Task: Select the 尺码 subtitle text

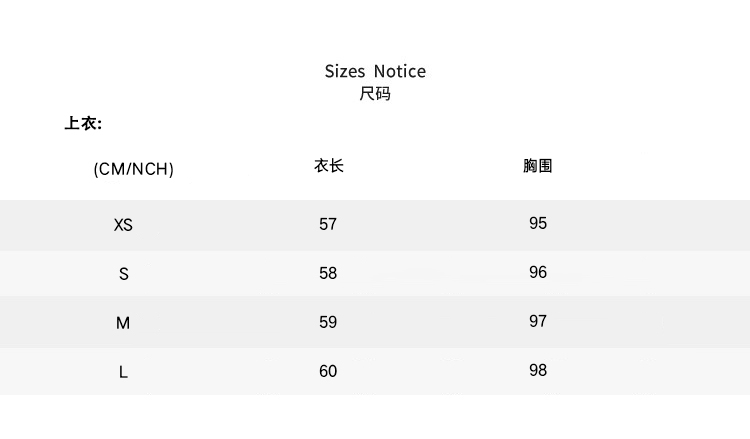Action: 375,94
